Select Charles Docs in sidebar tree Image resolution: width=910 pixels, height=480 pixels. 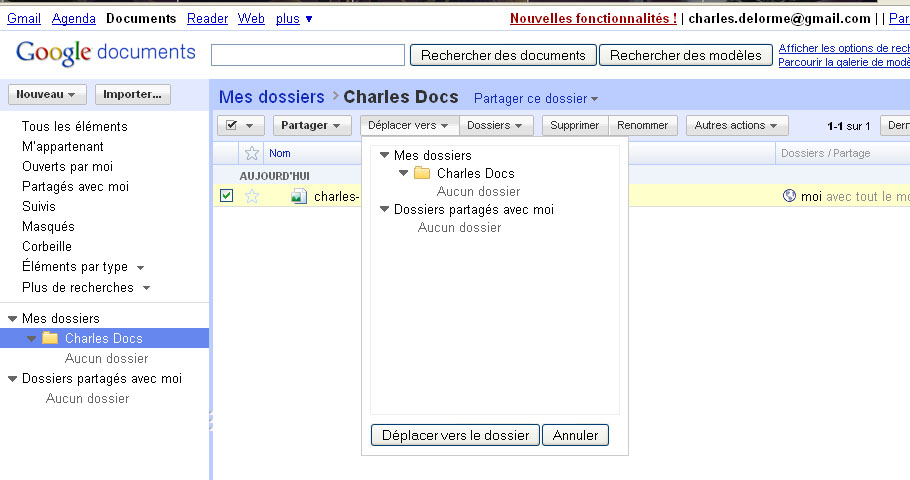pos(104,338)
